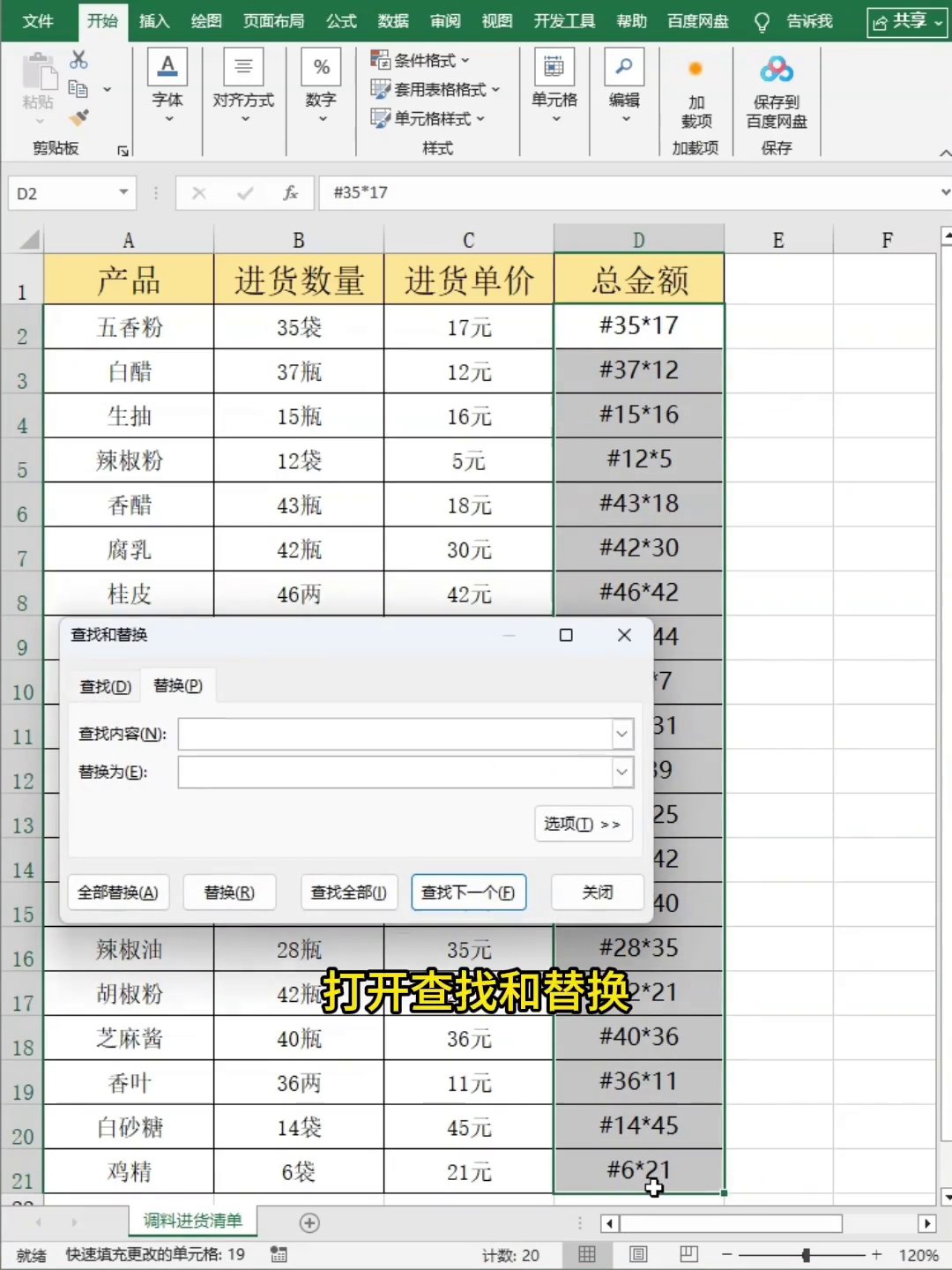Open the 字体 font group icon
952x1270 pixels.
[167, 67]
